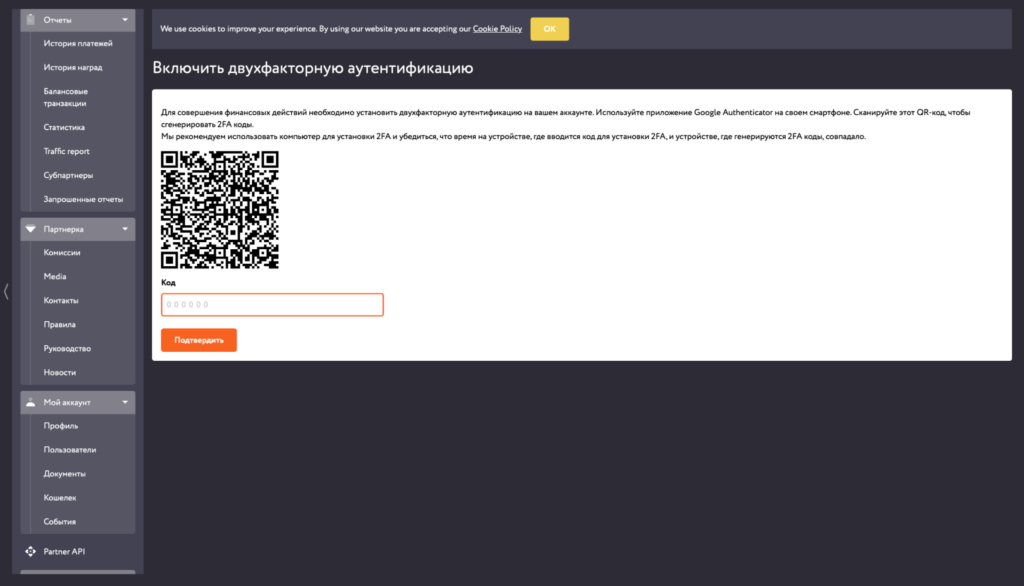Open Кошелек in account menu
The image size is (1024, 586).
coord(60,498)
